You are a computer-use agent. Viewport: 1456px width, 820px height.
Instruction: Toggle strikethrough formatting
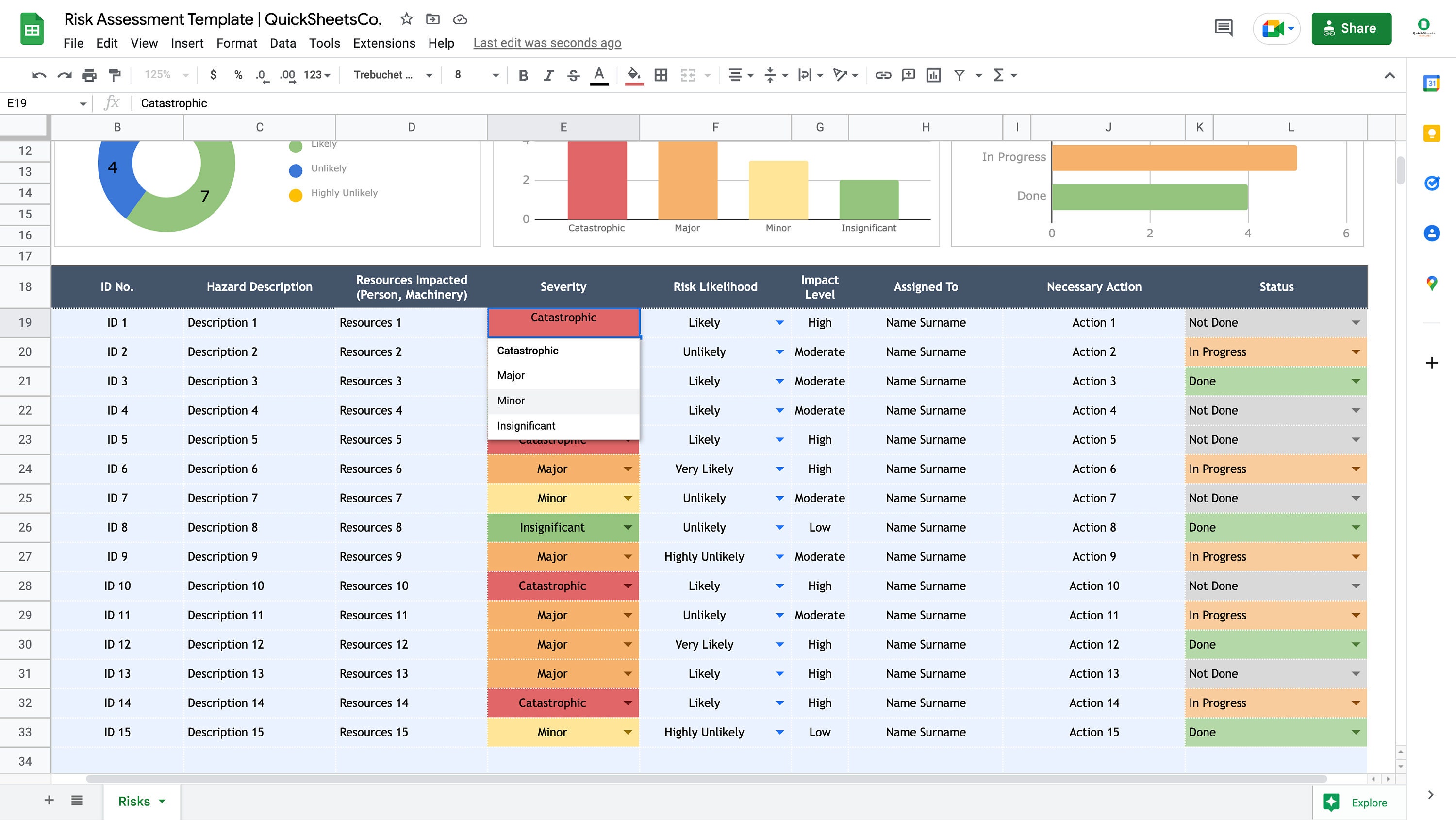tap(573, 74)
